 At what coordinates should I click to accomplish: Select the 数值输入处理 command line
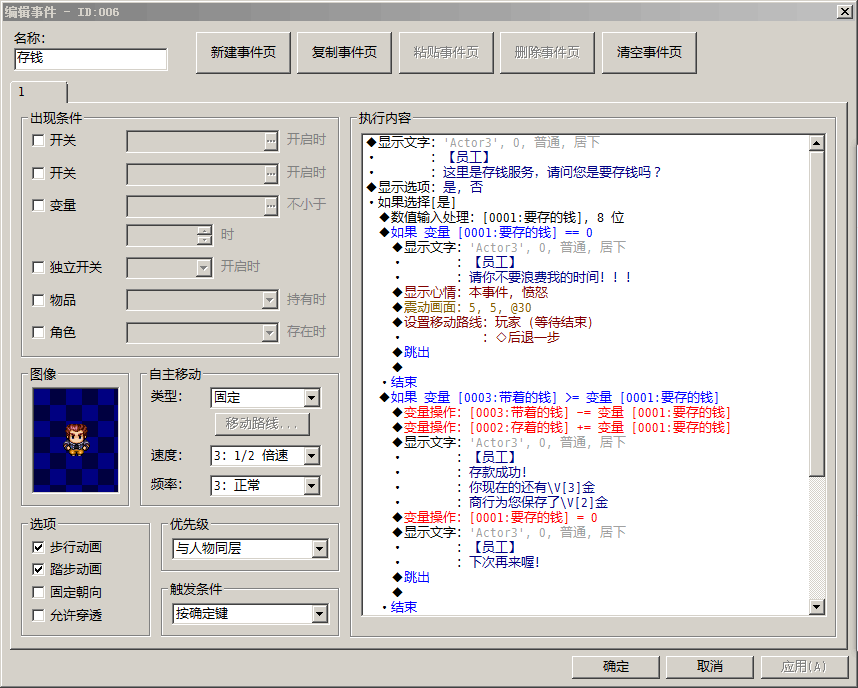click(502, 217)
